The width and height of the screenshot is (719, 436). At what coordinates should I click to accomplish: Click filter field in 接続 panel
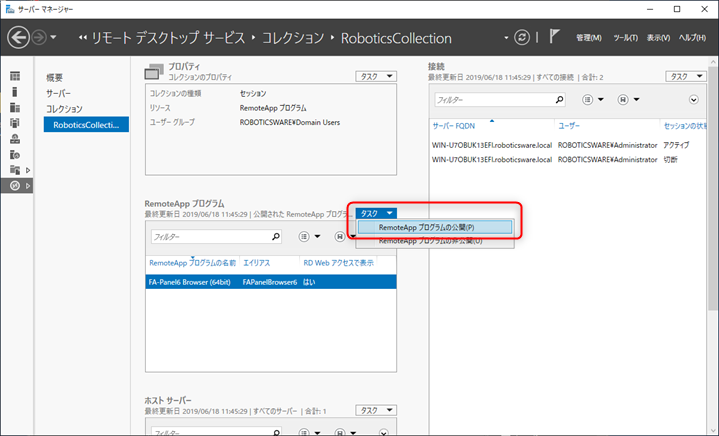(x=494, y=99)
